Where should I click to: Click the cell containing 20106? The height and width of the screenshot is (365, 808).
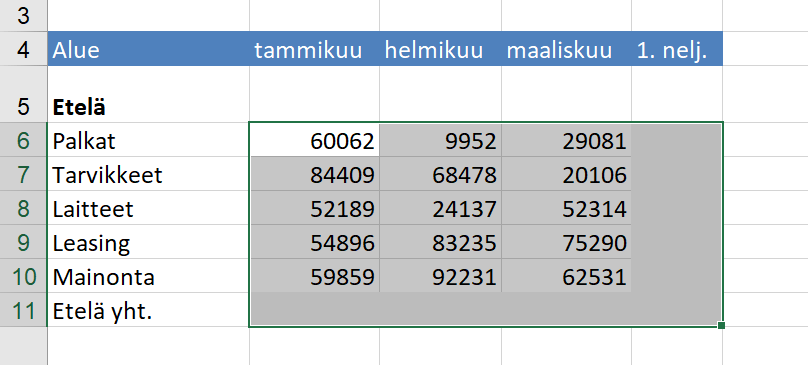click(x=566, y=174)
